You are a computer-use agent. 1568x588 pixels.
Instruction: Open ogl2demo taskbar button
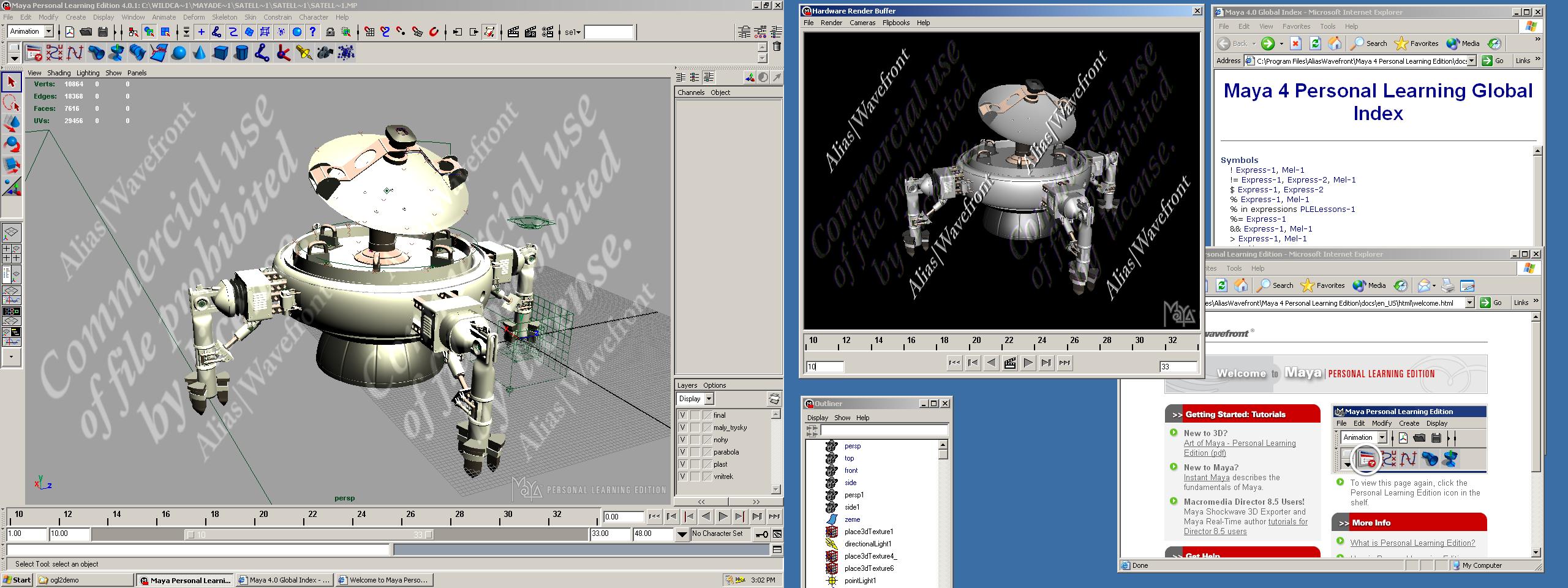[85, 580]
